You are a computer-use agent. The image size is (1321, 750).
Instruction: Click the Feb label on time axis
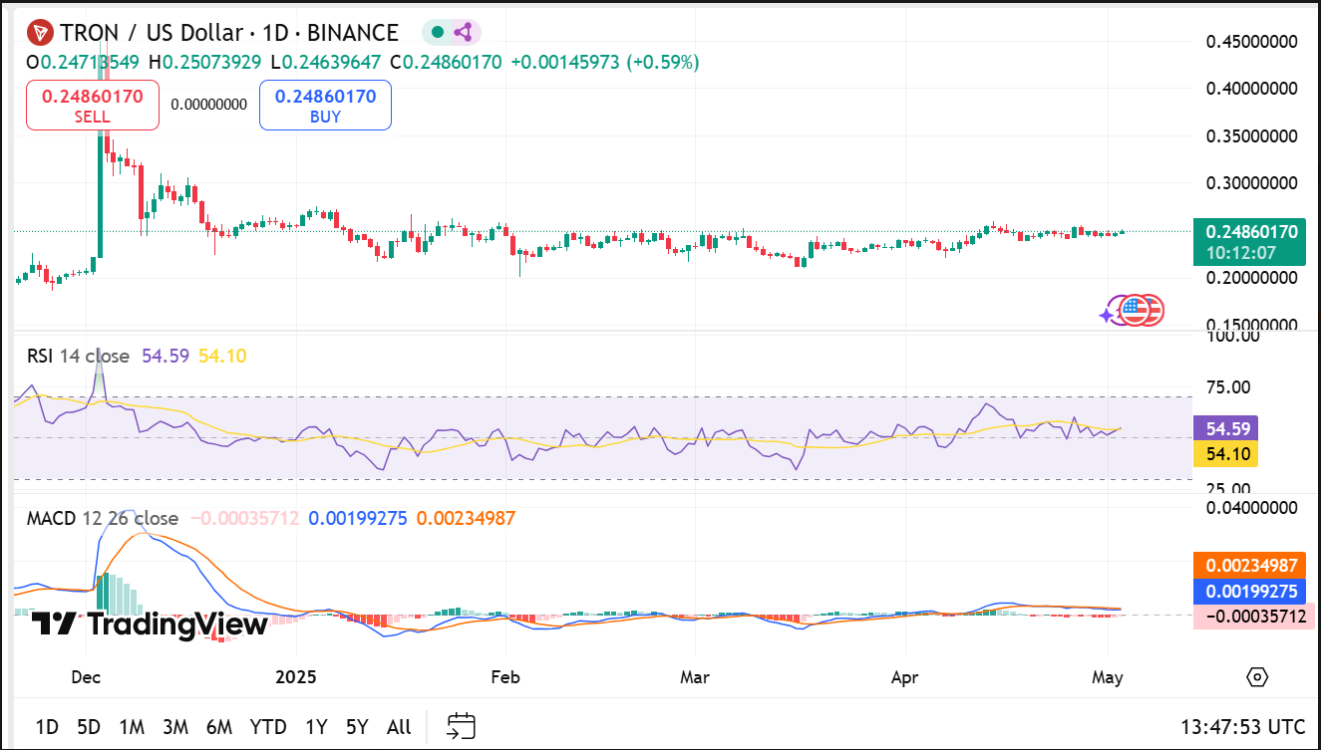505,677
